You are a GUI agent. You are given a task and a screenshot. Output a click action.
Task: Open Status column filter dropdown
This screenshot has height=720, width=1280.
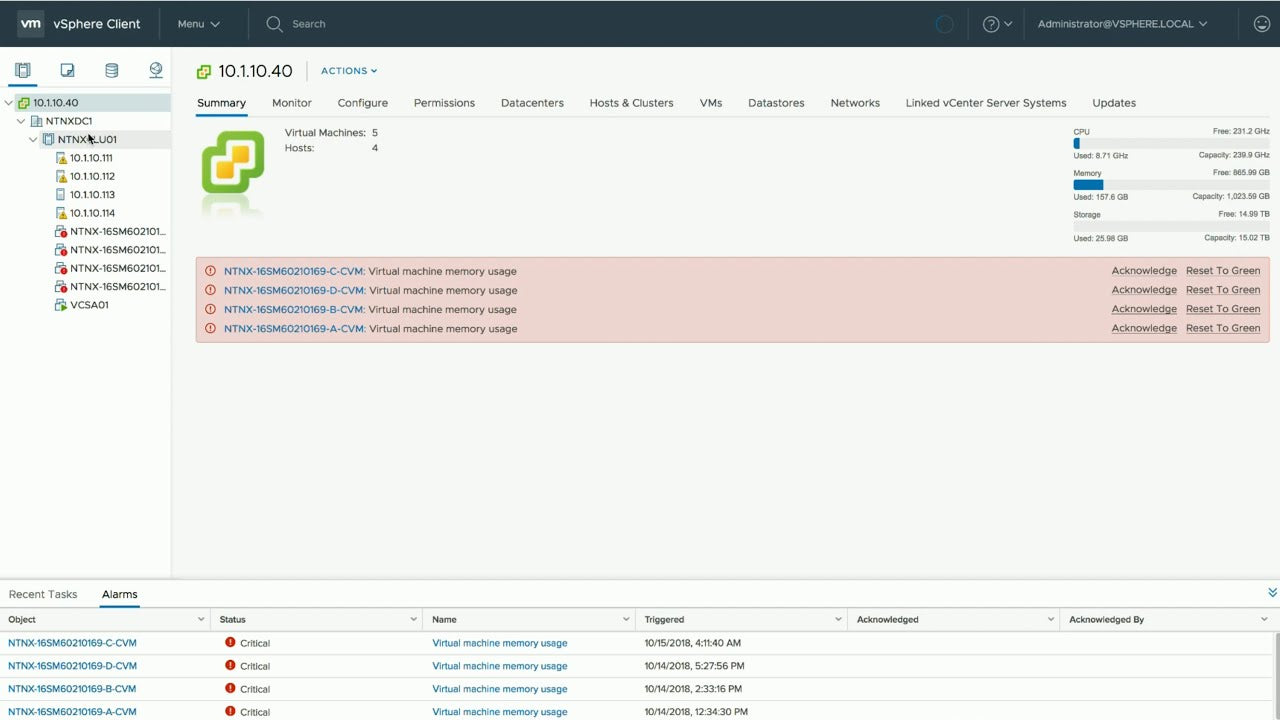pos(413,620)
